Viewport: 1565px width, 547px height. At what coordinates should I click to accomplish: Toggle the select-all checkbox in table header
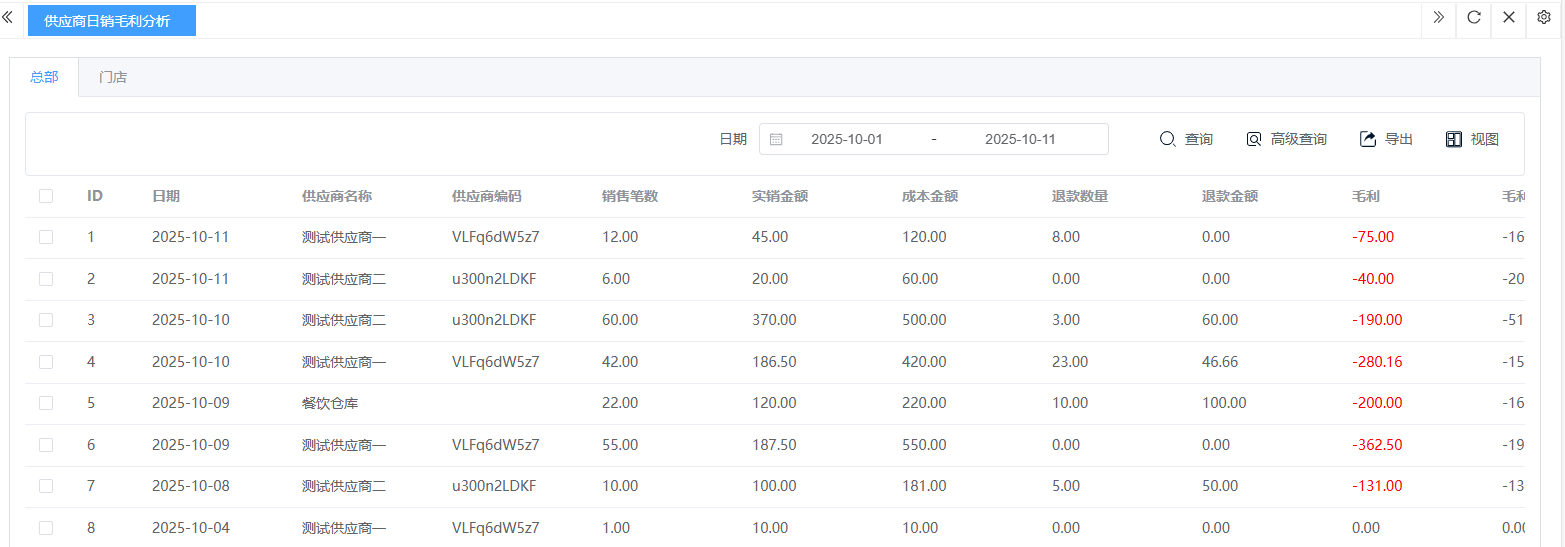[46, 196]
